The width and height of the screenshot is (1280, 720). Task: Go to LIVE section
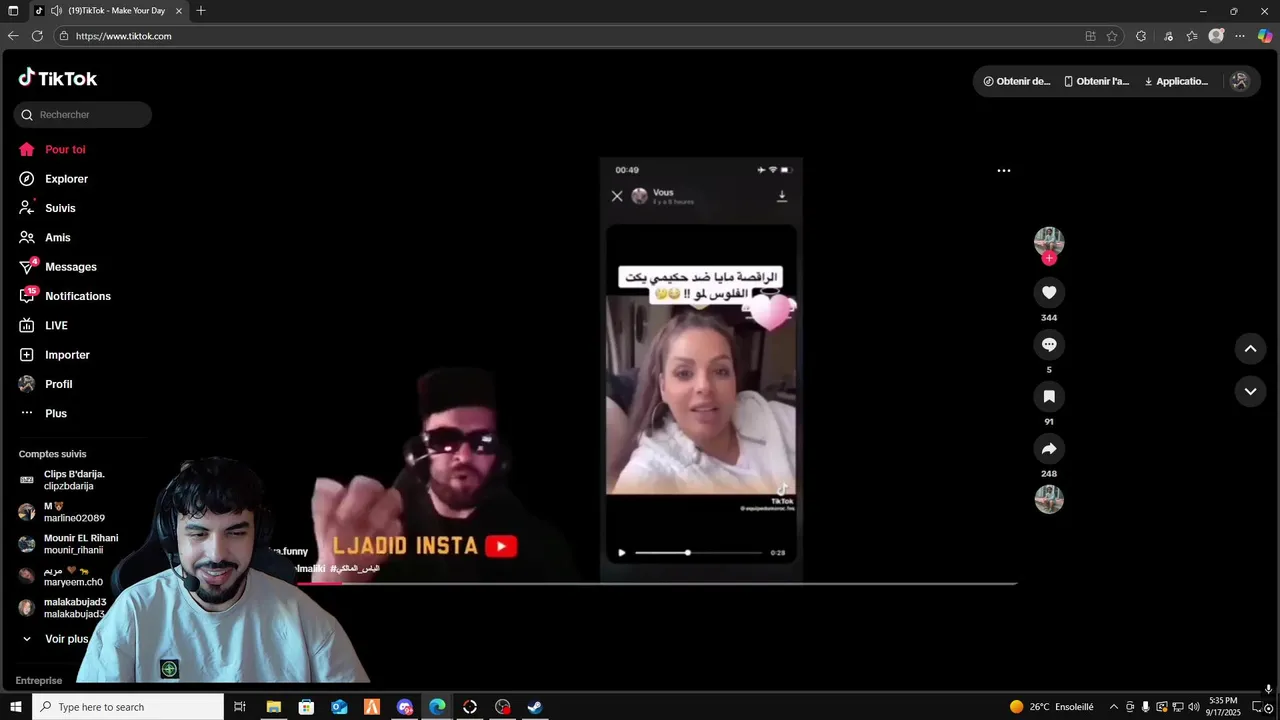[43, 326]
